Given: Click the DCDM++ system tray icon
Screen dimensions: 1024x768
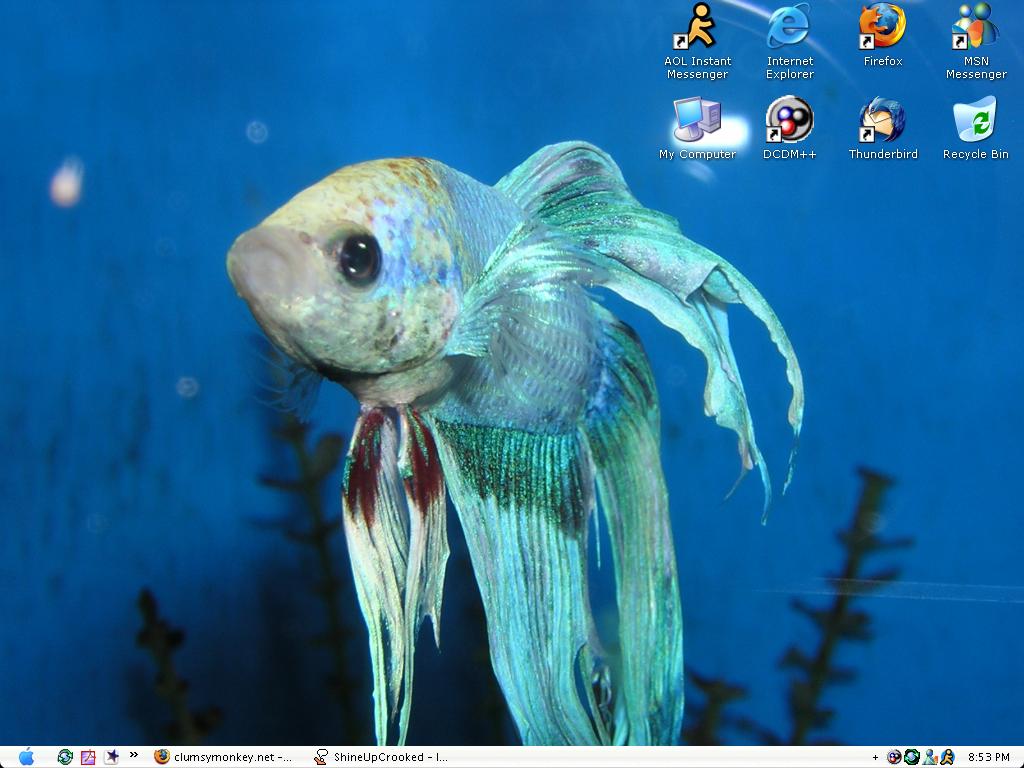Looking at the screenshot, I should (894, 757).
